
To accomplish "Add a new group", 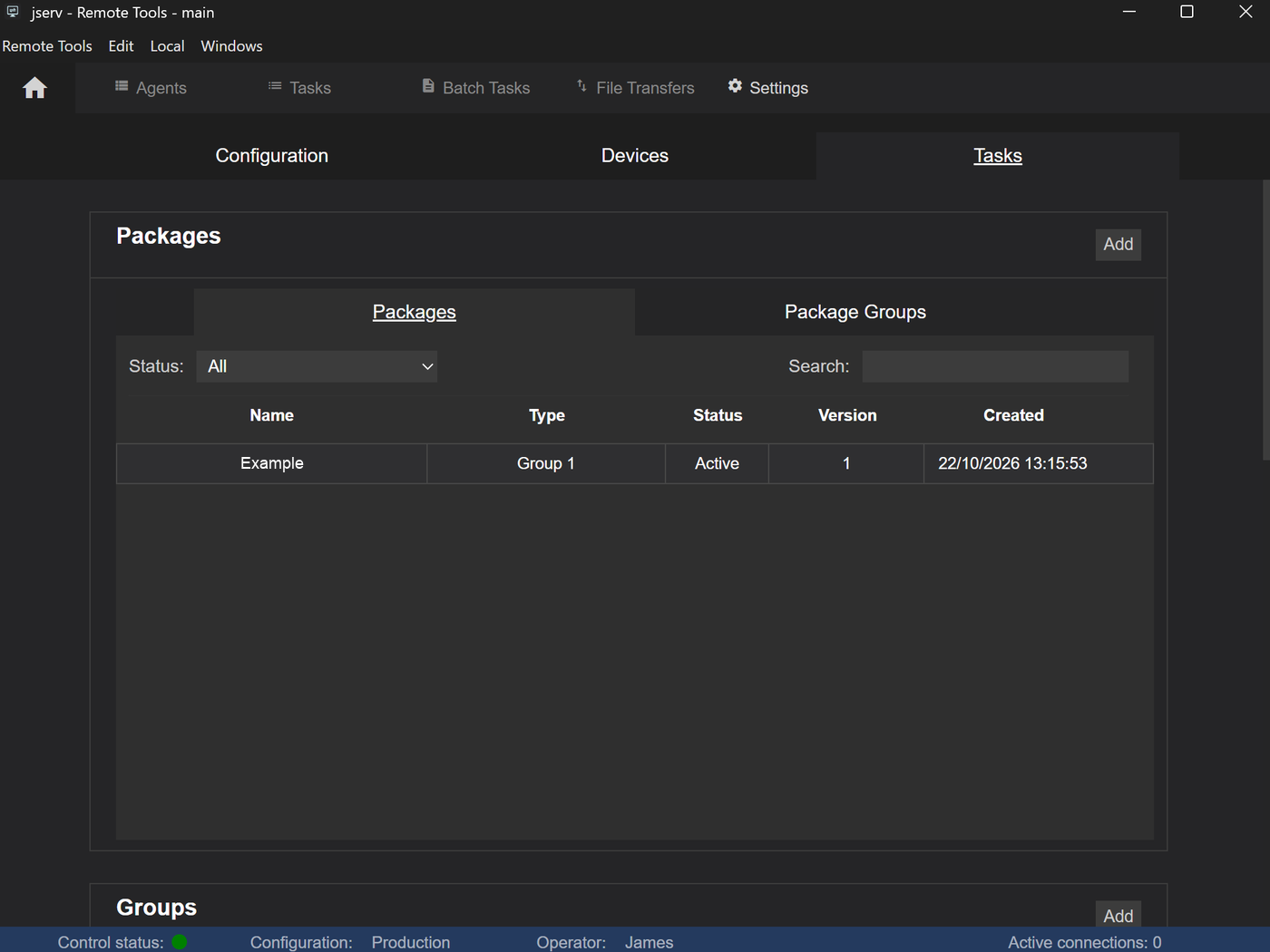I will tap(1119, 915).
